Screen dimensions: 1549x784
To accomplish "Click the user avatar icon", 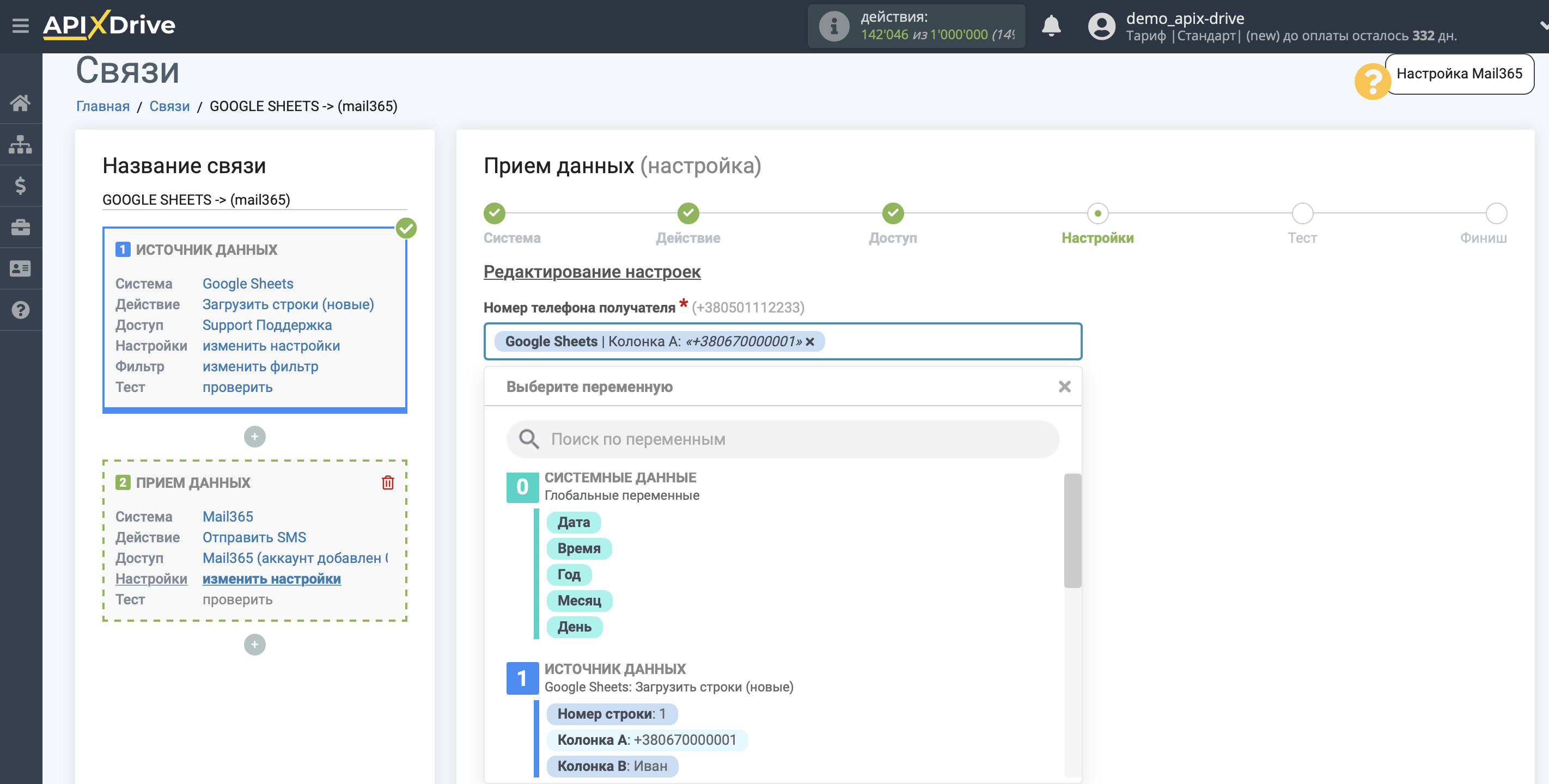I will [x=1101, y=26].
